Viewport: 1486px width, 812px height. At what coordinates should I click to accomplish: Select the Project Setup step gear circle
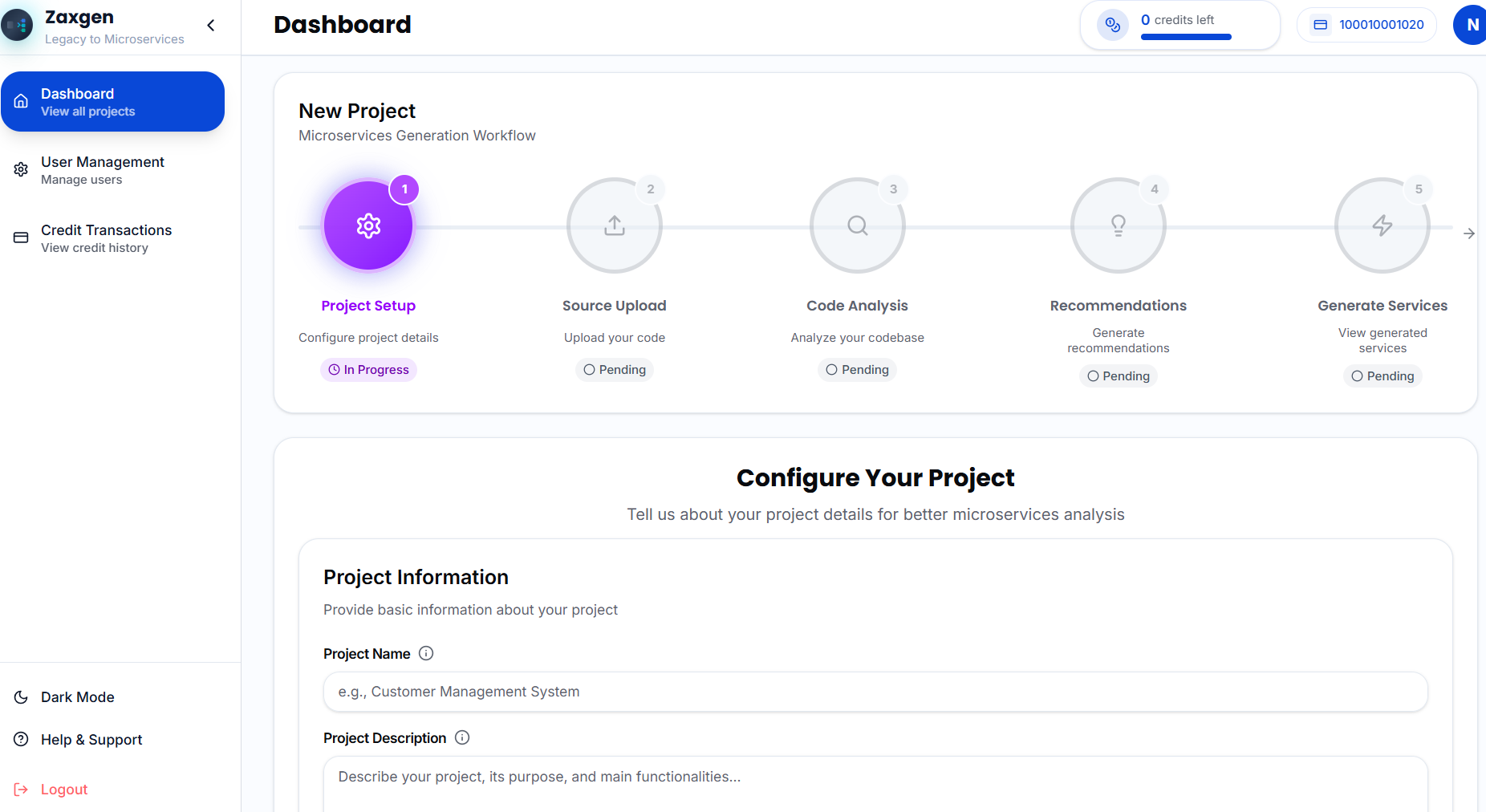(x=368, y=225)
